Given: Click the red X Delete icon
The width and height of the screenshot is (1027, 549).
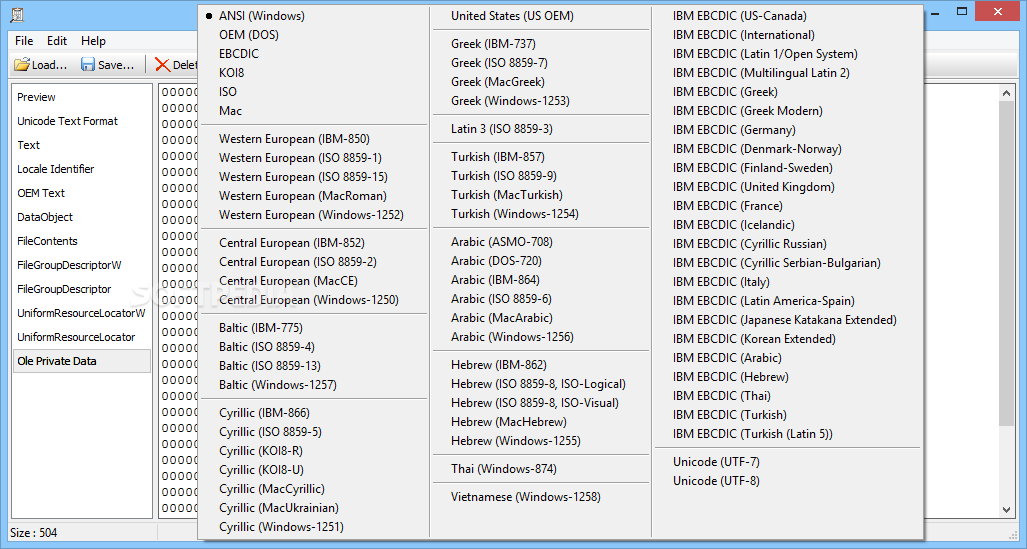Looking at the screenshot, I should [x=162, y=65].
